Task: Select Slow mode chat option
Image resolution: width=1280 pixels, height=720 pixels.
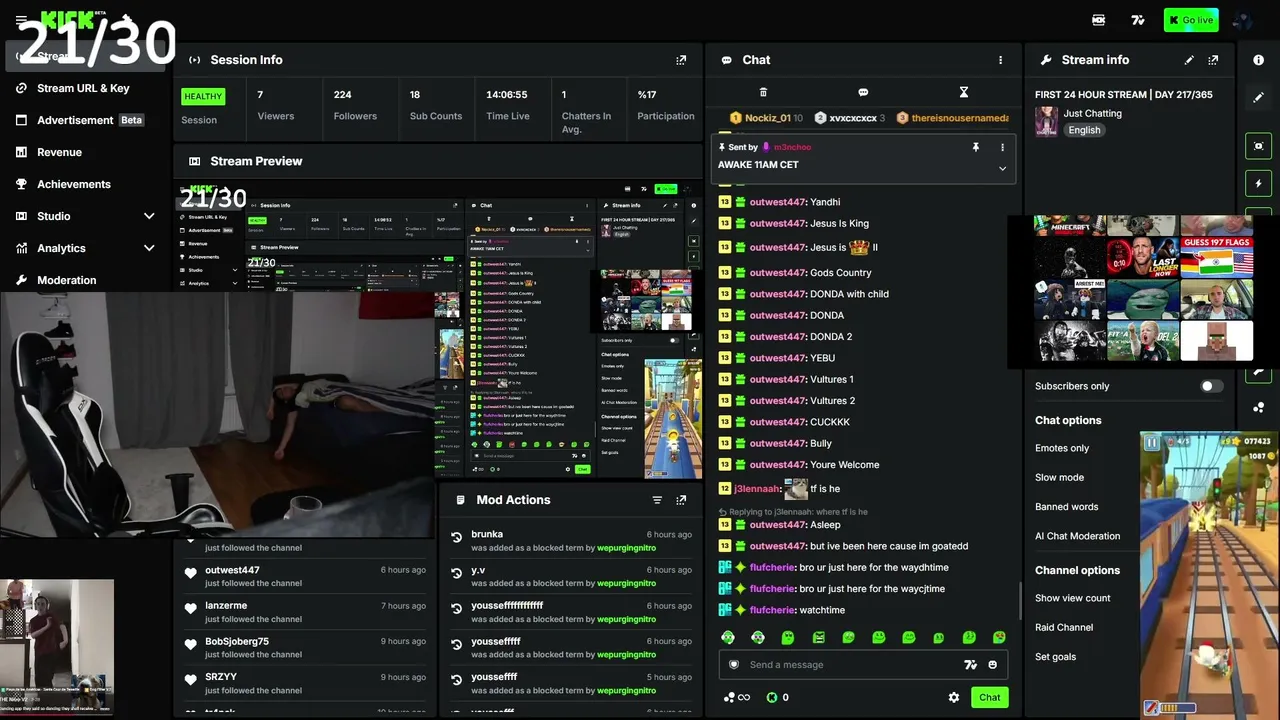Action: [x=1059, y=477]
